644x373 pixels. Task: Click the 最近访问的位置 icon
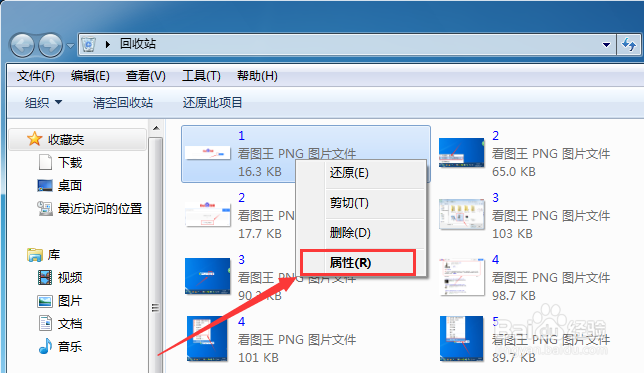pyautogui.click(x=45, y=209)
